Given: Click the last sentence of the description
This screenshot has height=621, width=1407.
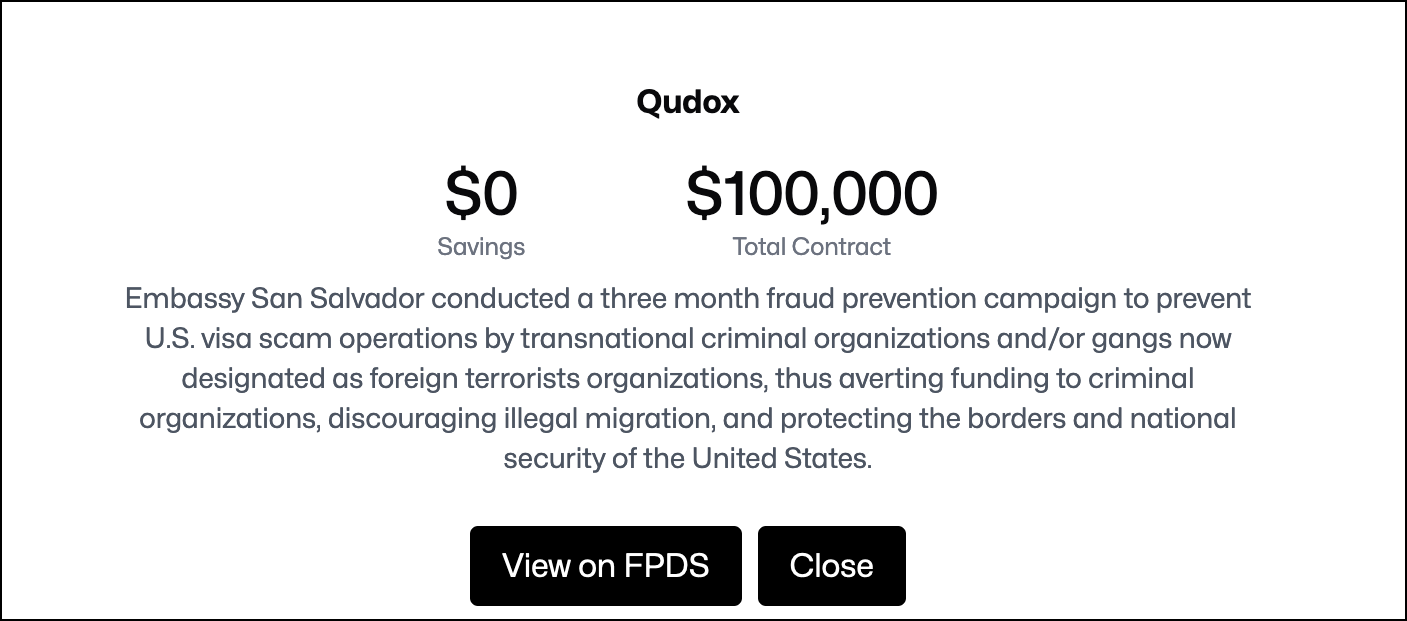Looking at the screenshot, I should tap(687, 460).
